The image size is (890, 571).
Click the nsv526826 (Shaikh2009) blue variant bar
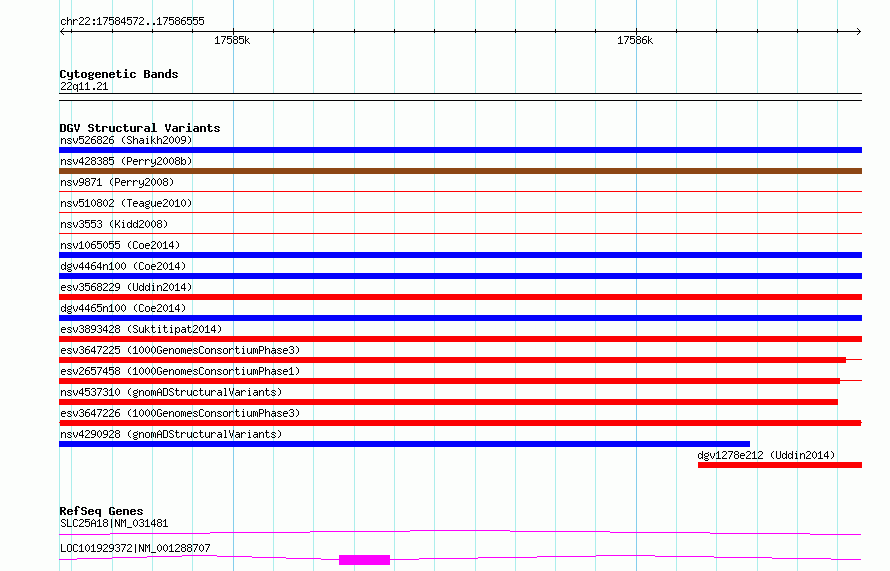click(x=460, y=150)
